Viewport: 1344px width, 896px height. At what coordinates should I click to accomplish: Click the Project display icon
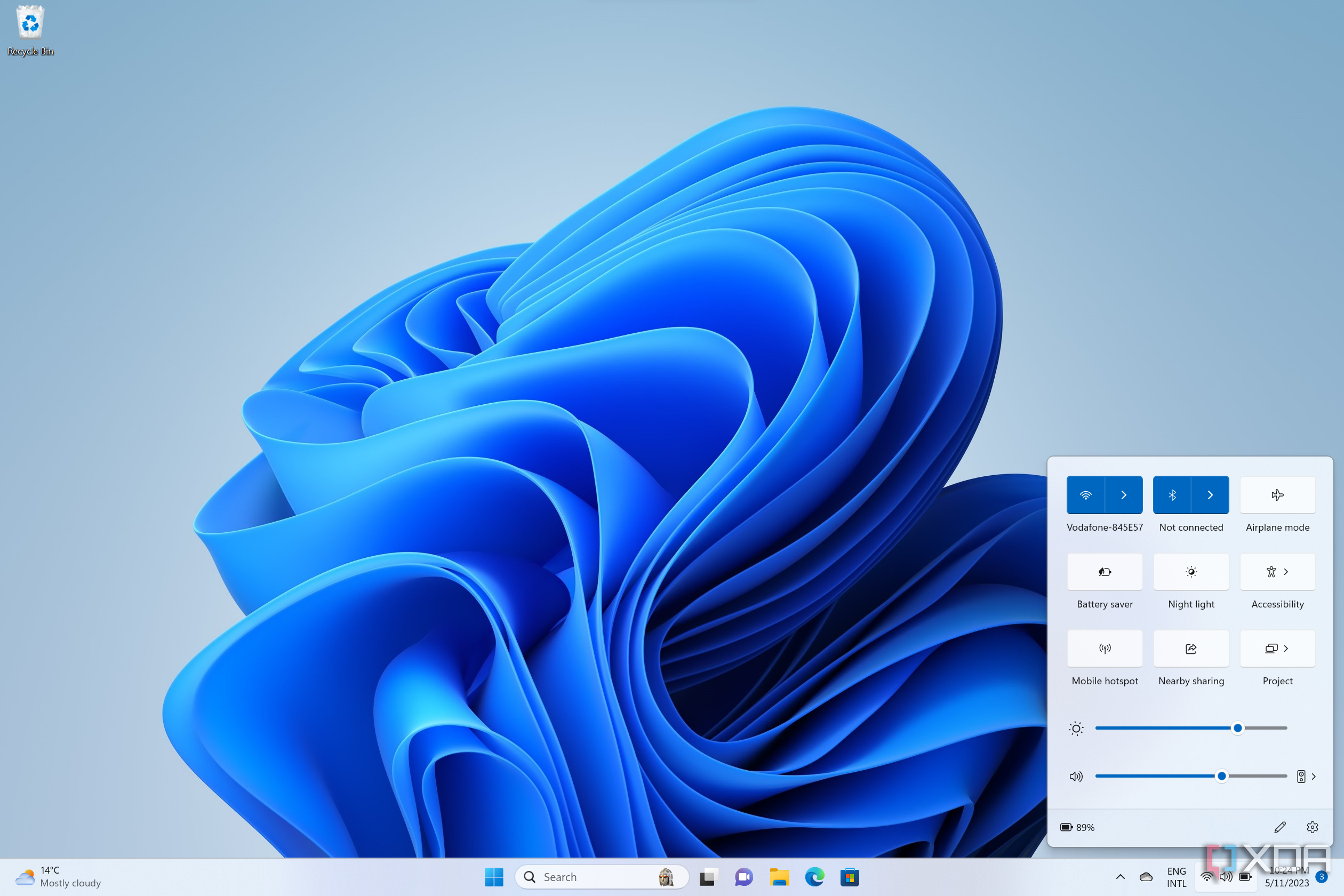pos(1277,648)
